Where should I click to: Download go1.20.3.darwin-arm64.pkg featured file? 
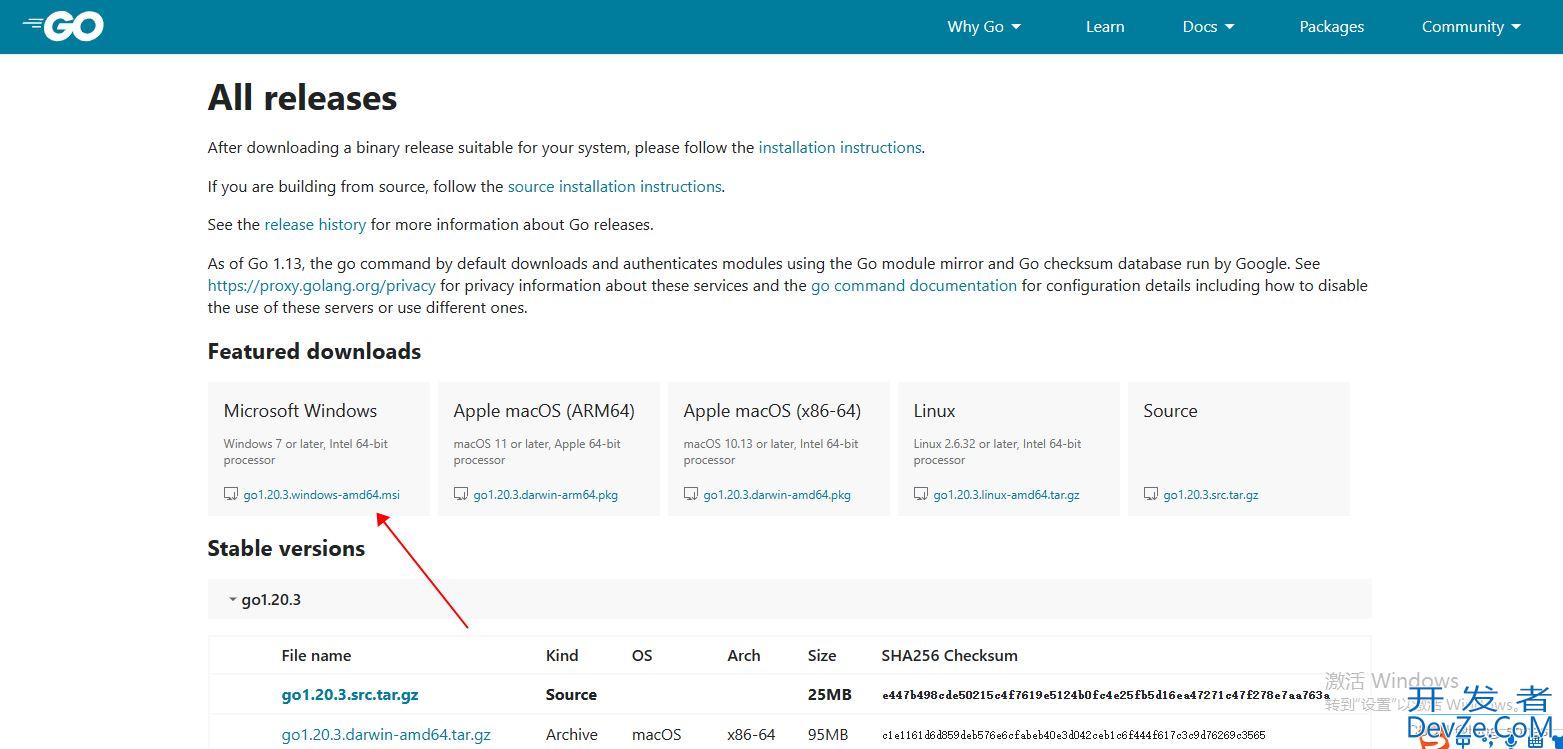coord(545,495)
